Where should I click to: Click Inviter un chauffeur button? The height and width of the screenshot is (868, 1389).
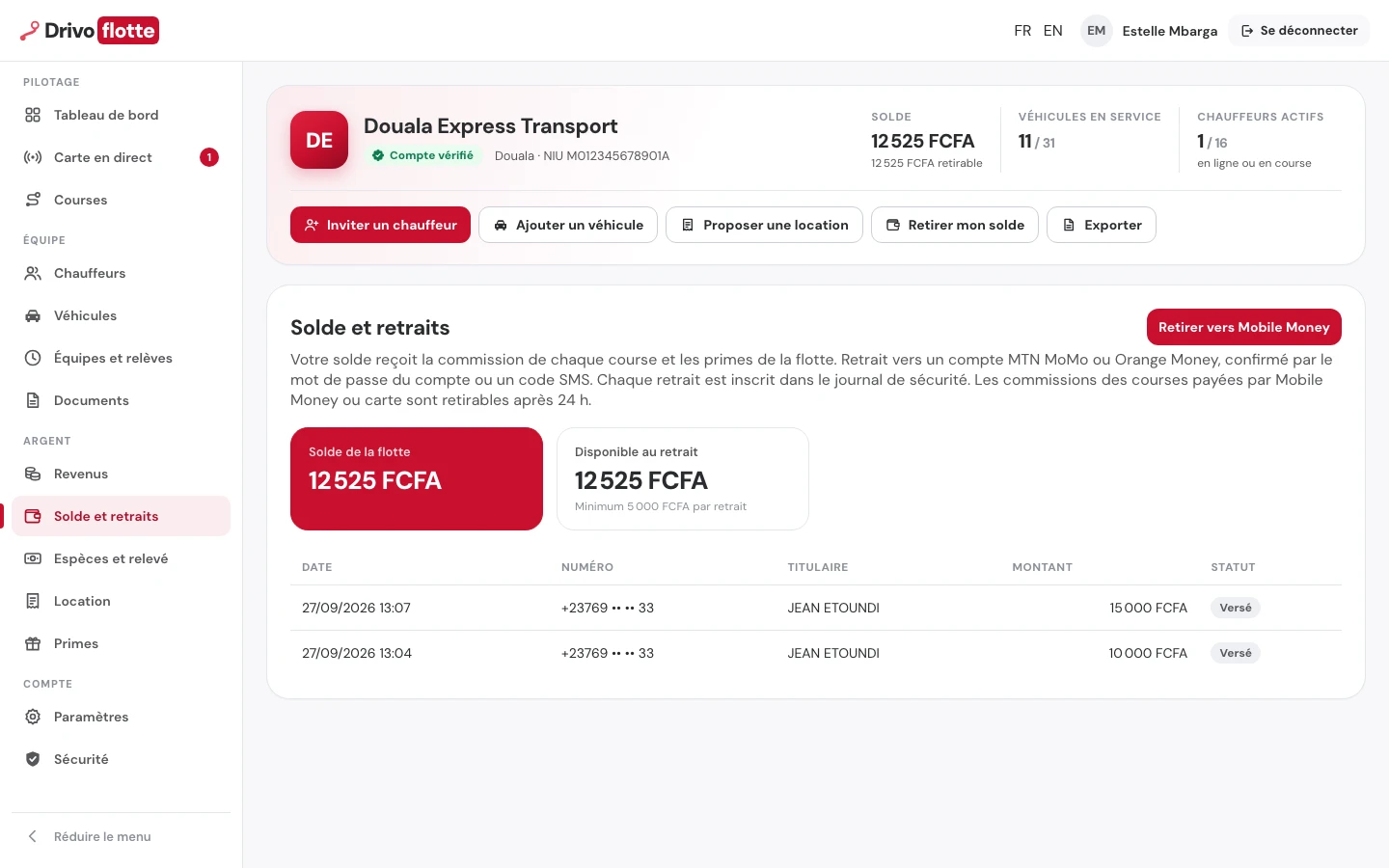(380, 225)
